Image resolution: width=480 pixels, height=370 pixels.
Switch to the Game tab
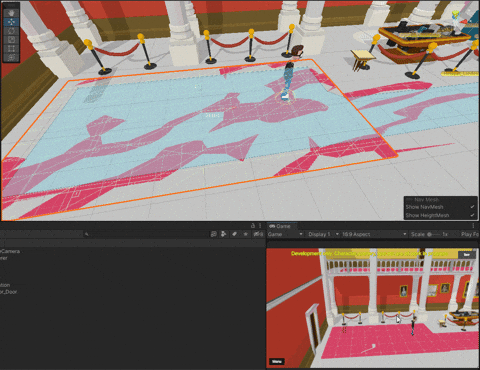tap(280, 226)
